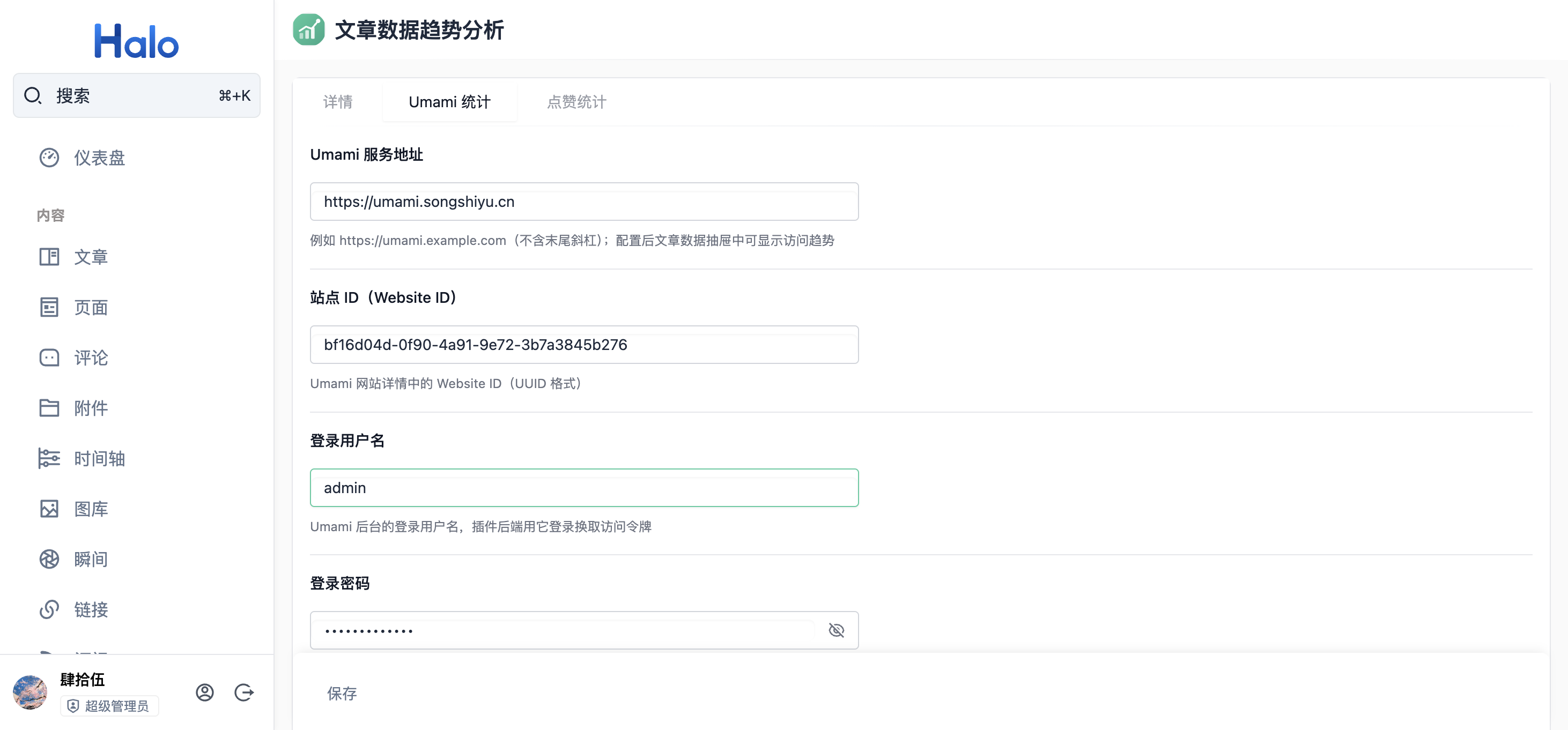This screenshot has width=1568, height=730.
Task: Click the 文章 book icon
Action: [x=49, y=257]
